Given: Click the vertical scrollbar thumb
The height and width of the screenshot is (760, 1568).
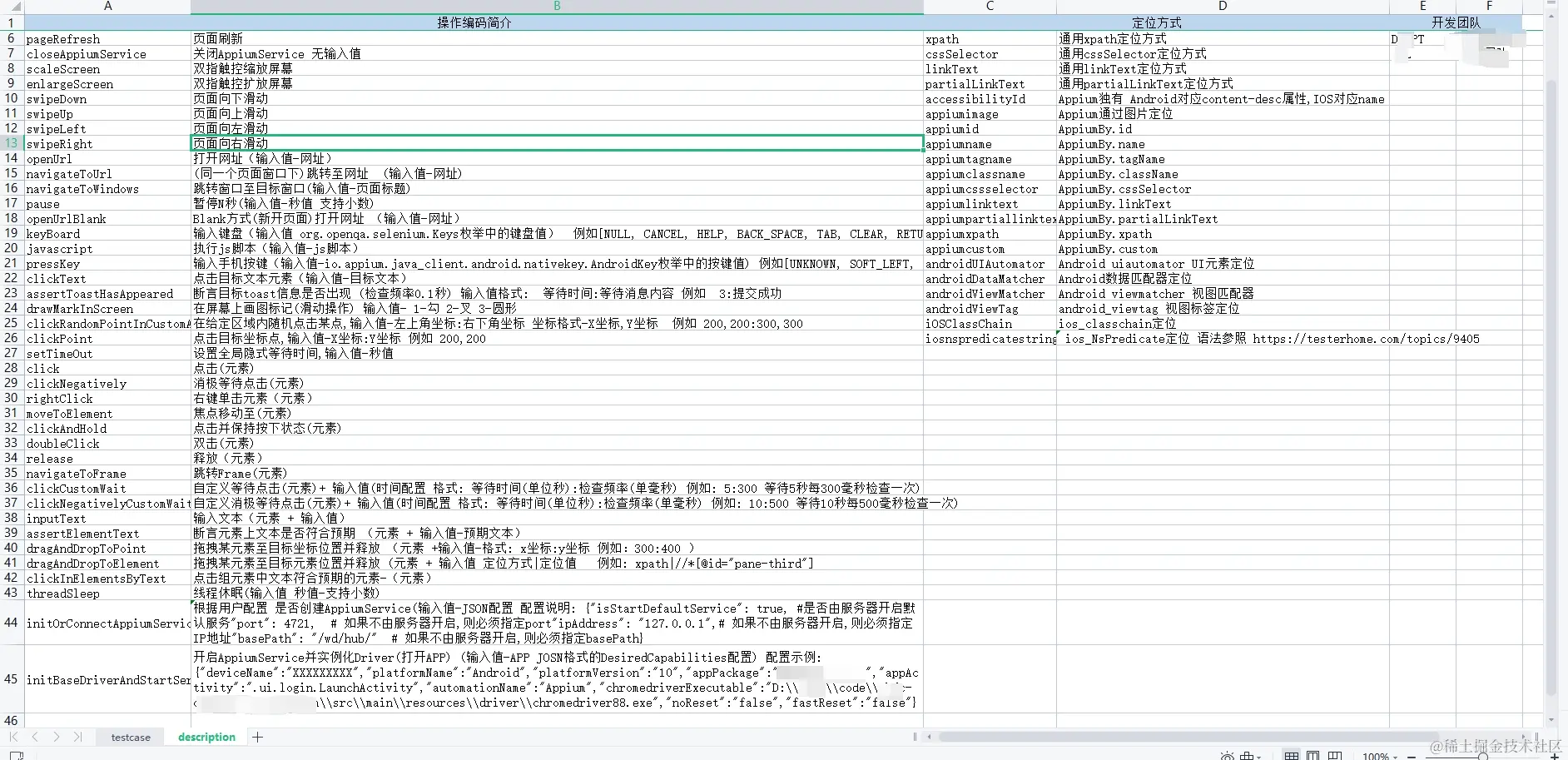Looking at the screenshot, I should coord(1551,387).
